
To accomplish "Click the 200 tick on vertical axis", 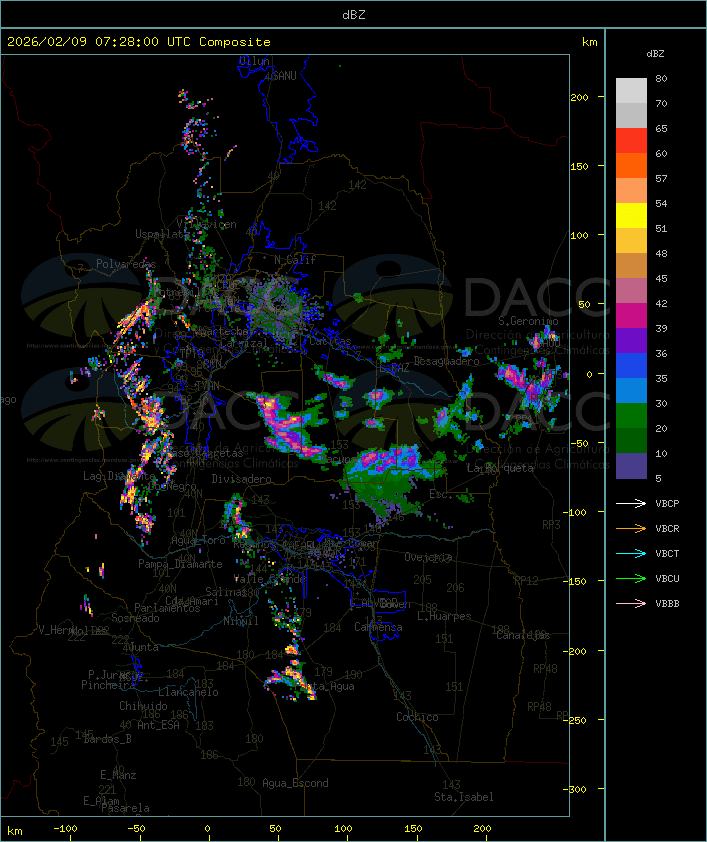I will point(579,97).
